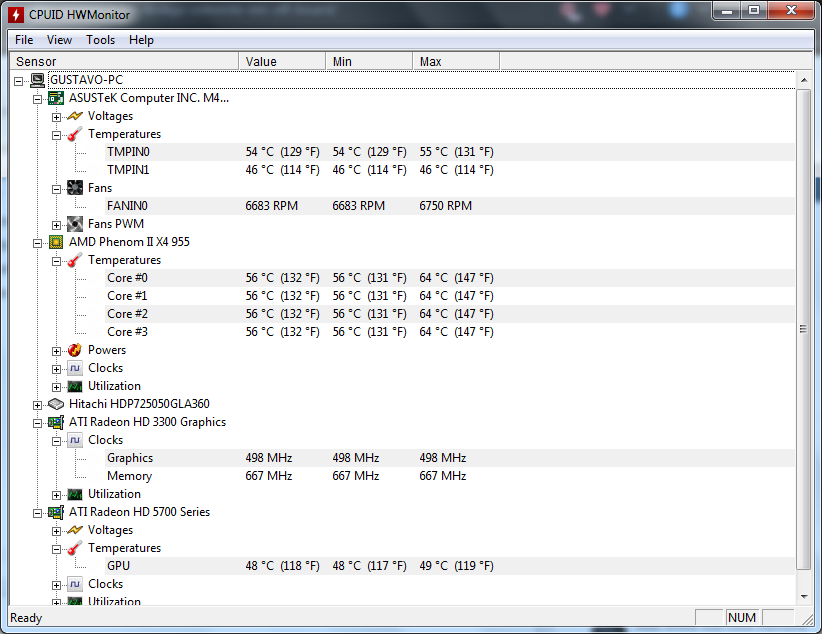Screen dimensions: 822x634
Task: Click the flame icon next to Powers
Action: 75,350
